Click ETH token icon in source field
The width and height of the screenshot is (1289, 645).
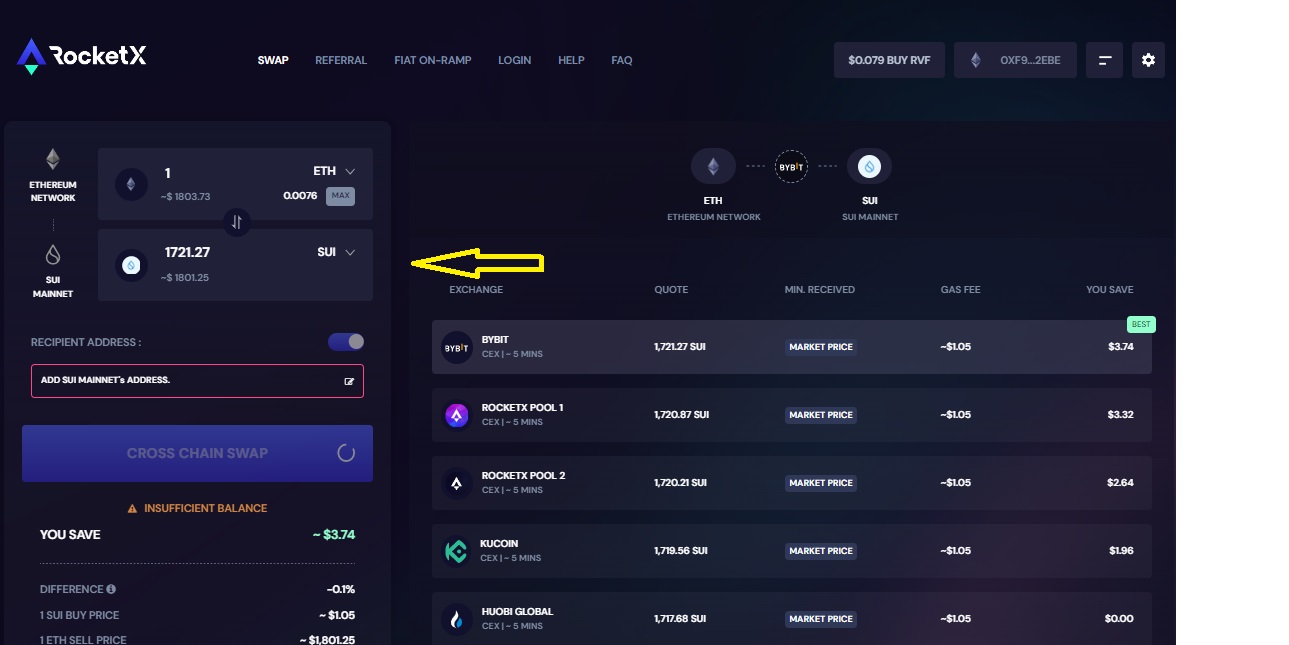[x=130, y=184]
